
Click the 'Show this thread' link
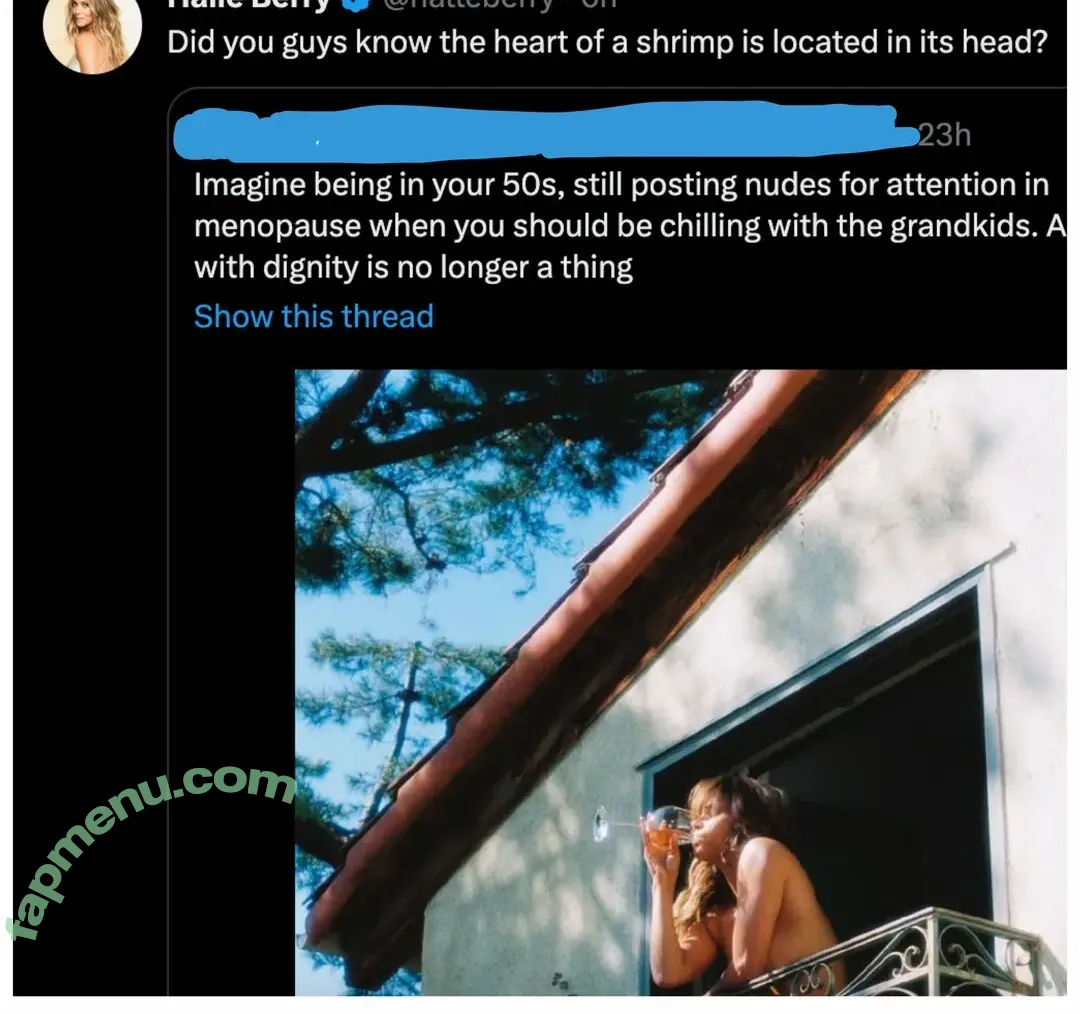tap(314, 317)
